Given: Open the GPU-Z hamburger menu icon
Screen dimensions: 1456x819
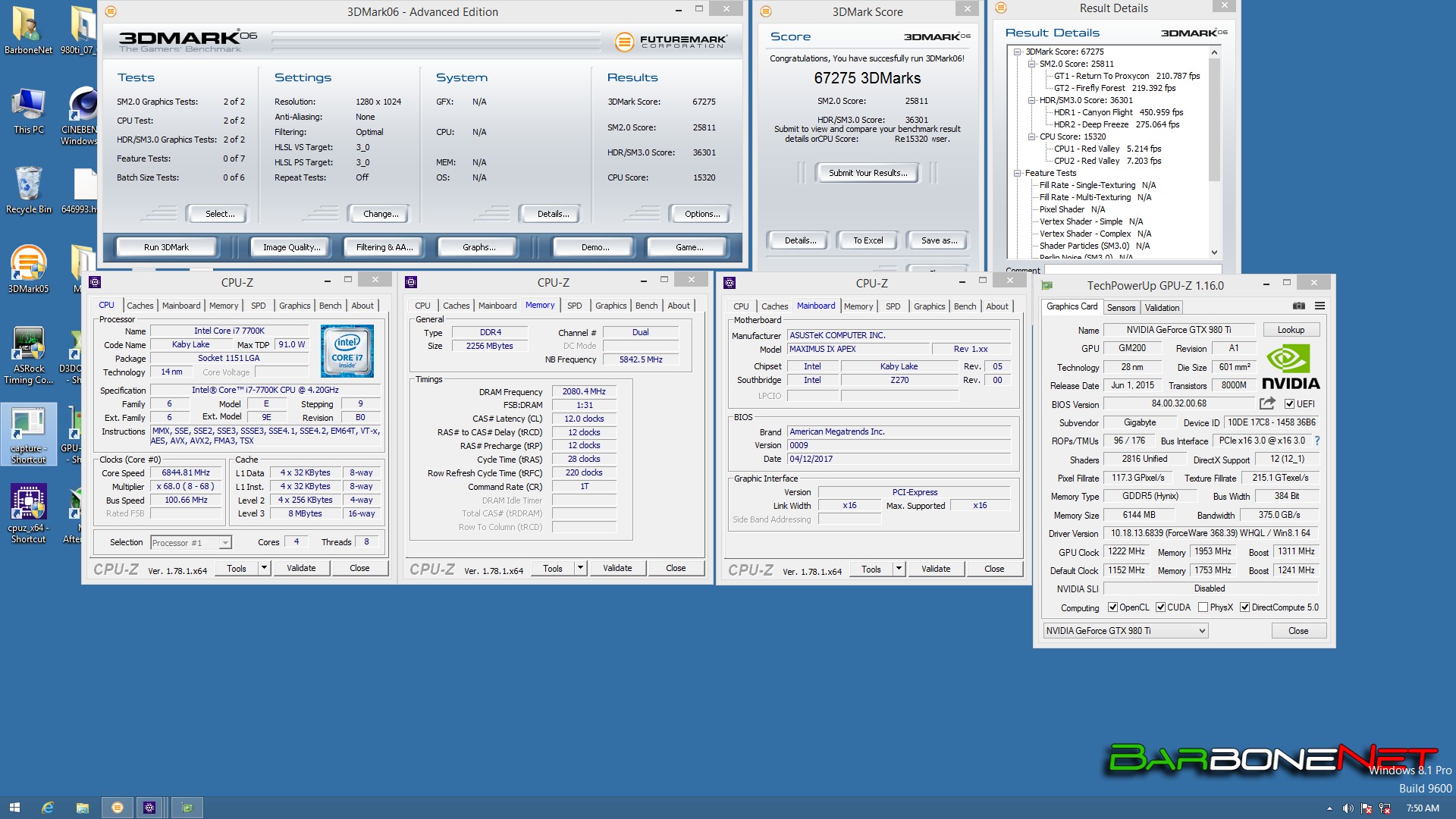Looking at the screenshot, I should coord(1319,306).
